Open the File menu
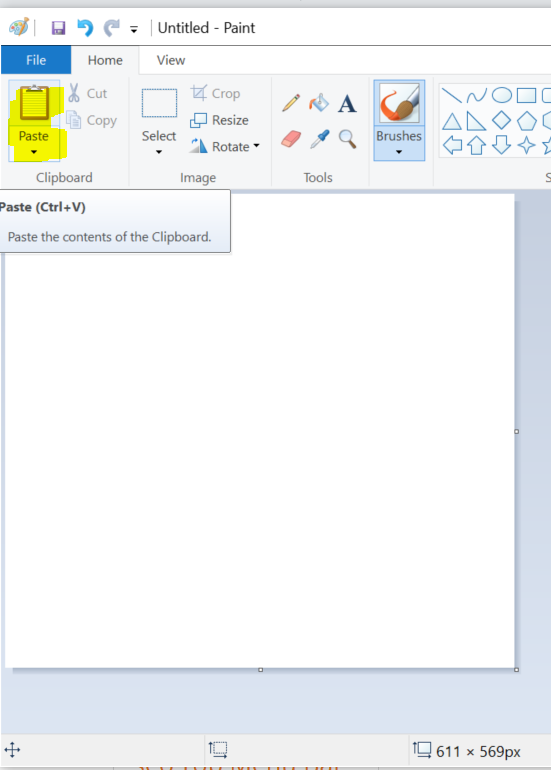This screenshot has width=551, height=770. pos(36,60)
